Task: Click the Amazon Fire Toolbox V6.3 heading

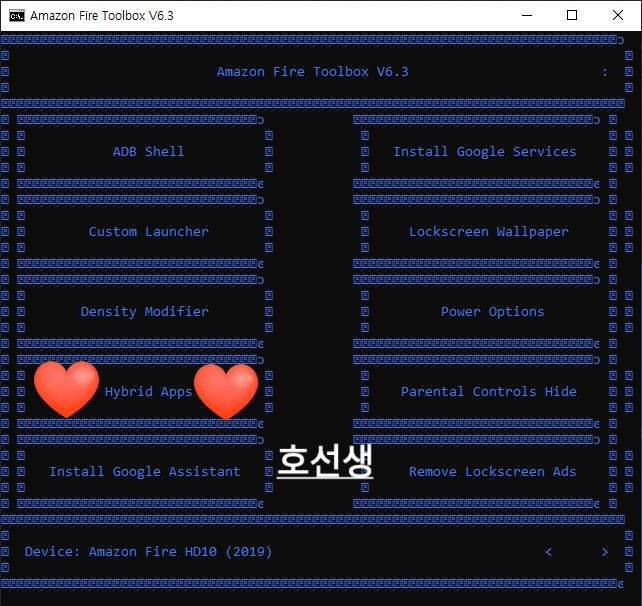Action: pyautogui.click(x=312, y=72)
